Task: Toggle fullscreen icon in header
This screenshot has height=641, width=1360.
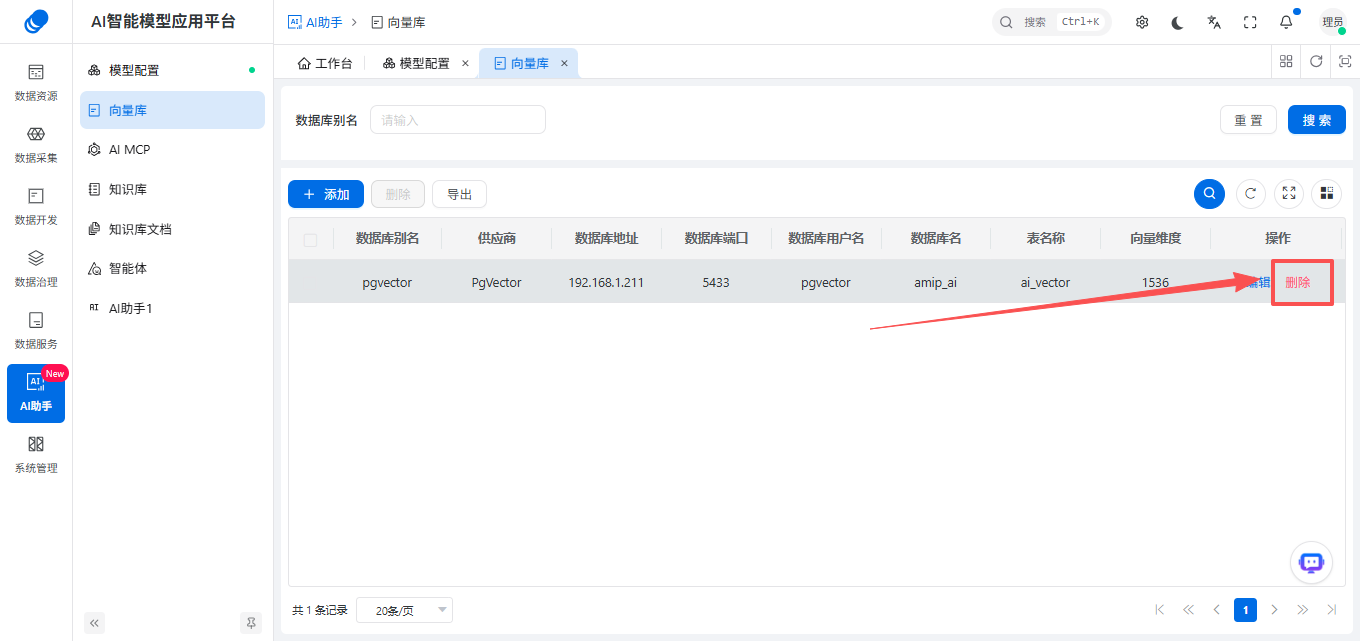Action: (x=1250, y=22)
